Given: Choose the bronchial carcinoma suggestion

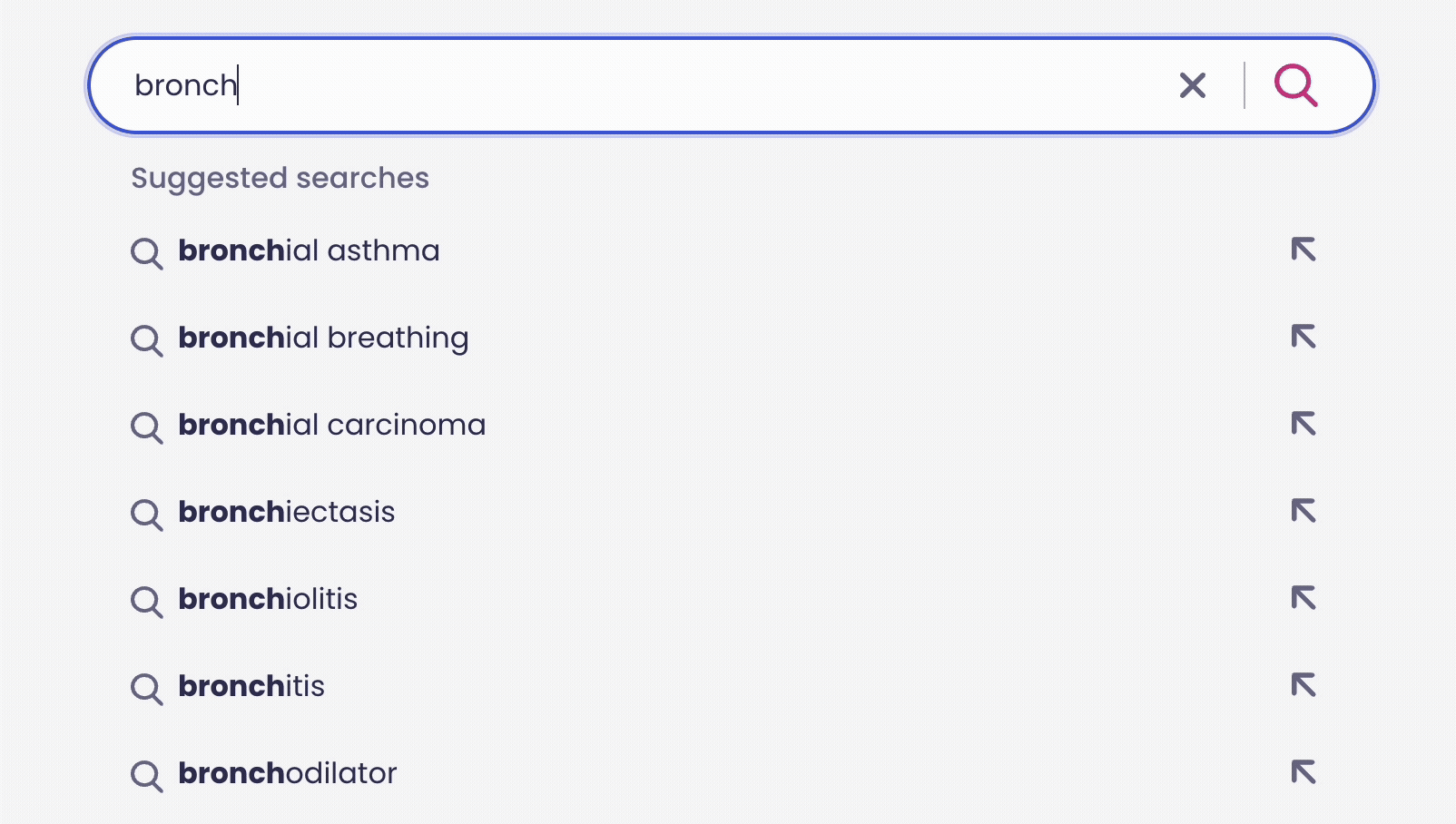Looking at the screenshot, I should click(x=331, y=425).
